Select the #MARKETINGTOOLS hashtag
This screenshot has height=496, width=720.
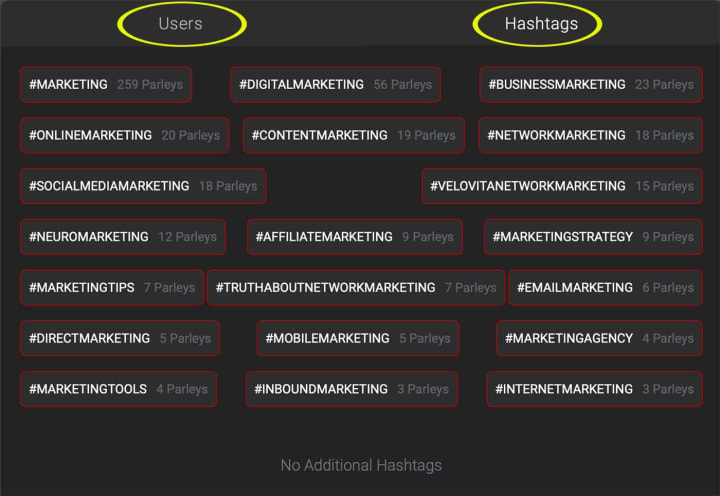(118, 389)
